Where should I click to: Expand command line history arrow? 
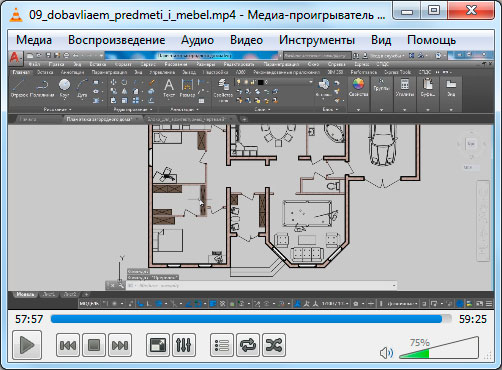click(394, 286)
